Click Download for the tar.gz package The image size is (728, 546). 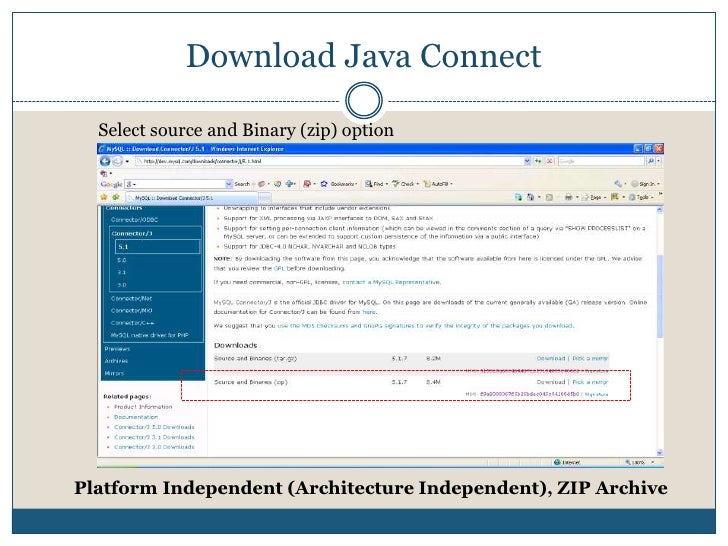(x=551, y=358)
